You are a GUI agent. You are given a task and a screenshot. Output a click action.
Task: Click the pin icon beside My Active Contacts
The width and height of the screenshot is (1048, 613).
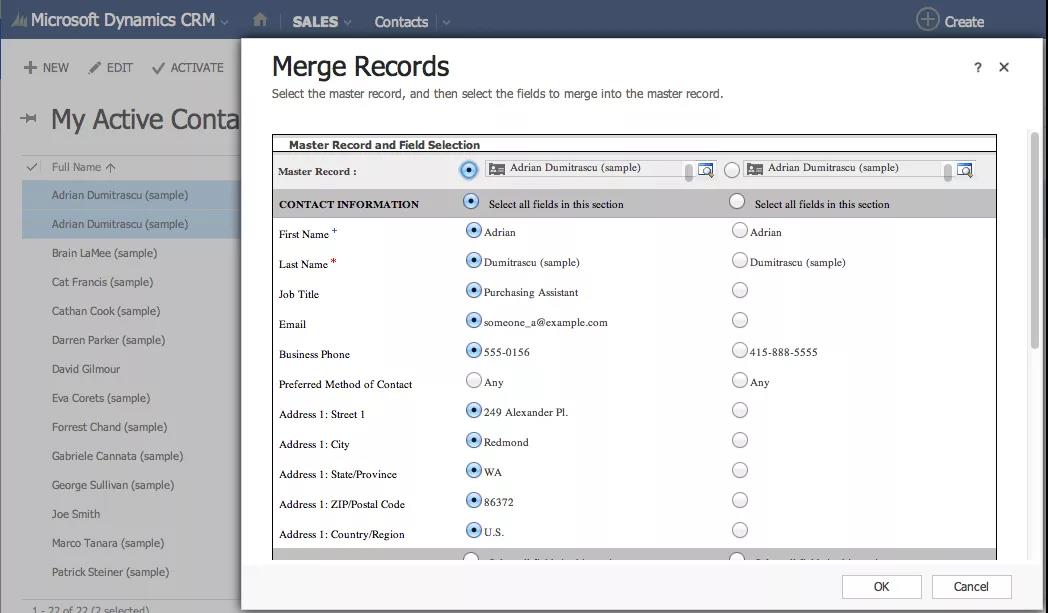tap(28, 119)
